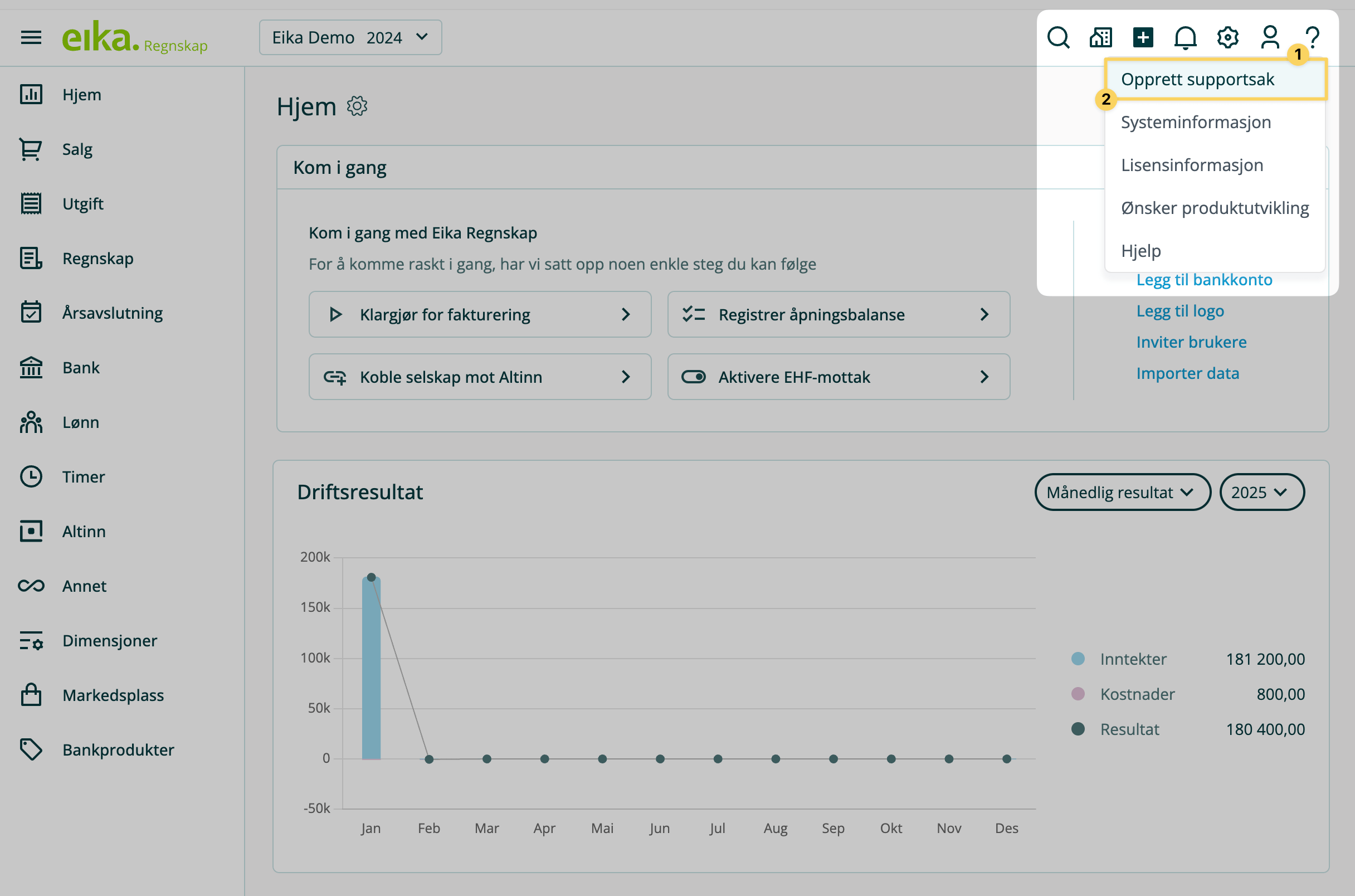Screen dimensions: 1355x896
Task: Click the plus create-new icon
Action: coord(1143,38)
